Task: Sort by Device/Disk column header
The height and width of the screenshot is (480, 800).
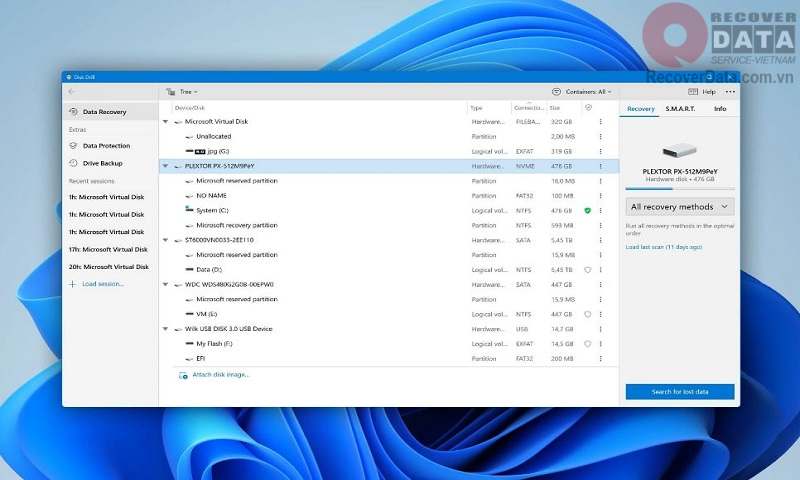Action: [x=189, y=108]
